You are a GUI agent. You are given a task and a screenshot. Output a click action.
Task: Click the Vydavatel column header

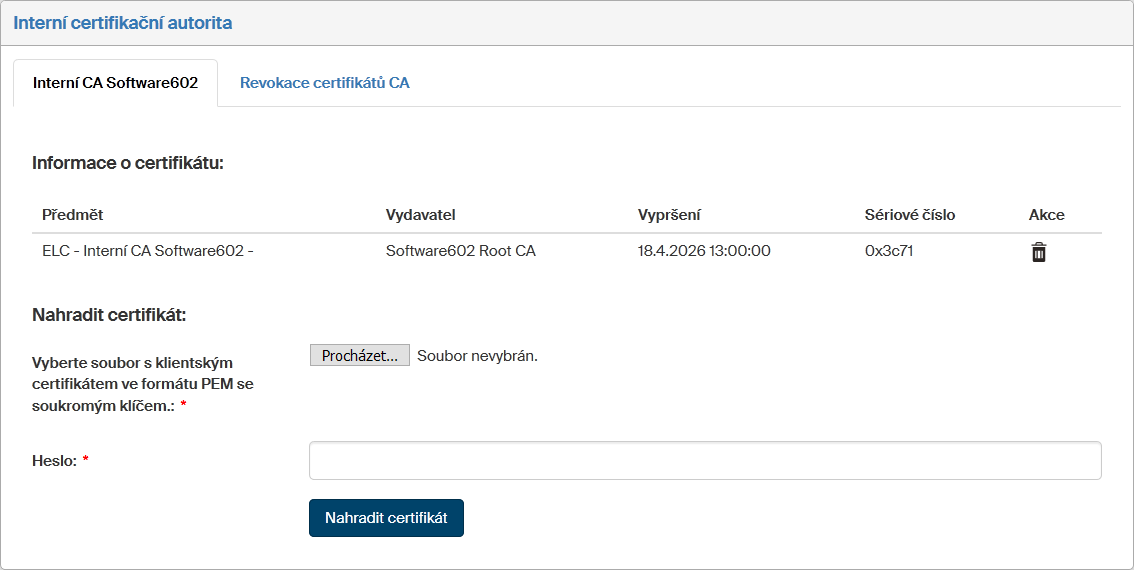pyautogui.click(x=420, y=215)
